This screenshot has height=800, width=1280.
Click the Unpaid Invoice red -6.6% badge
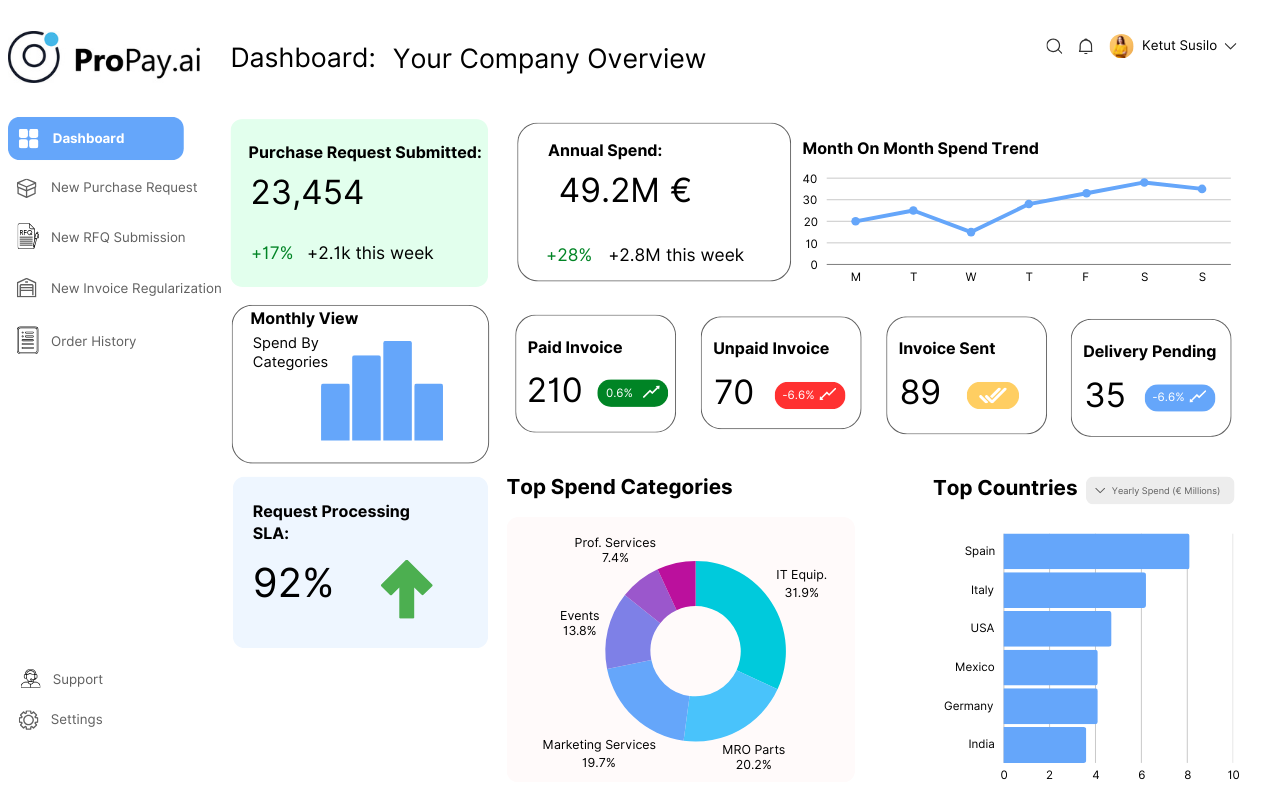[x=810, y=395]
